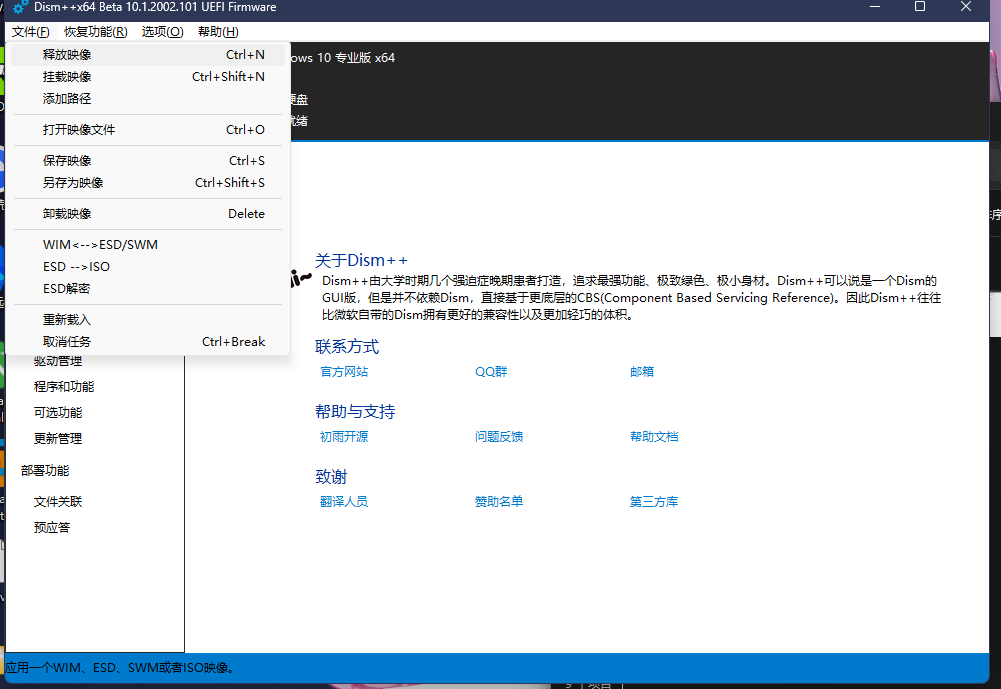The image size is (1001, 689).
Task: Select the 部署功能 sidebar heading
Action: point(45,471)
